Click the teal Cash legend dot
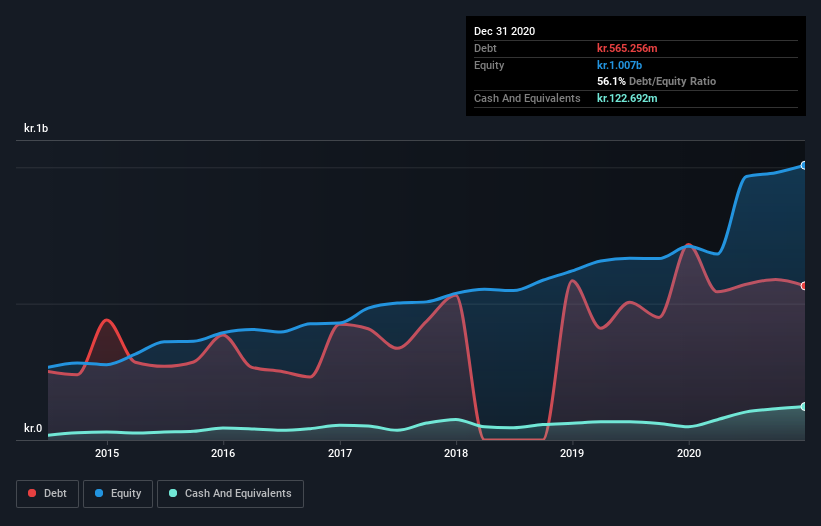 [x=173, y=493]
